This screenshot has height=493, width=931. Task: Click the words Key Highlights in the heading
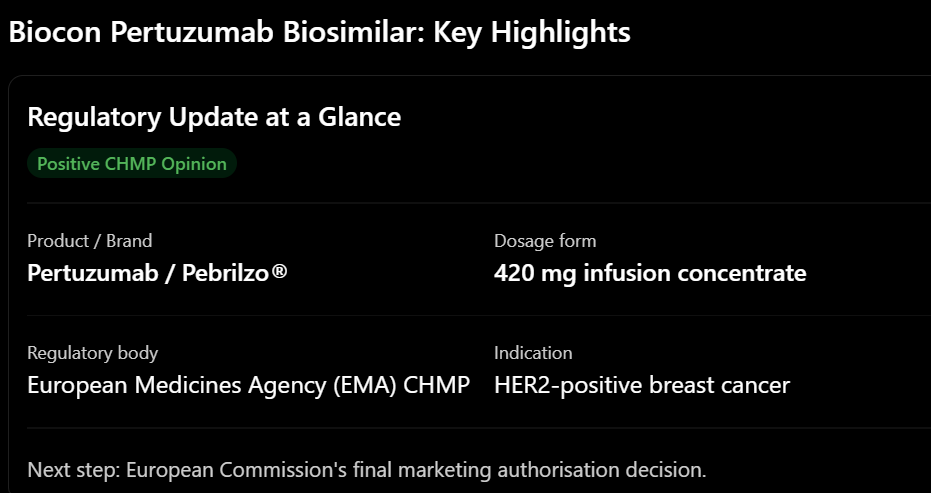[x=532, y=33]
